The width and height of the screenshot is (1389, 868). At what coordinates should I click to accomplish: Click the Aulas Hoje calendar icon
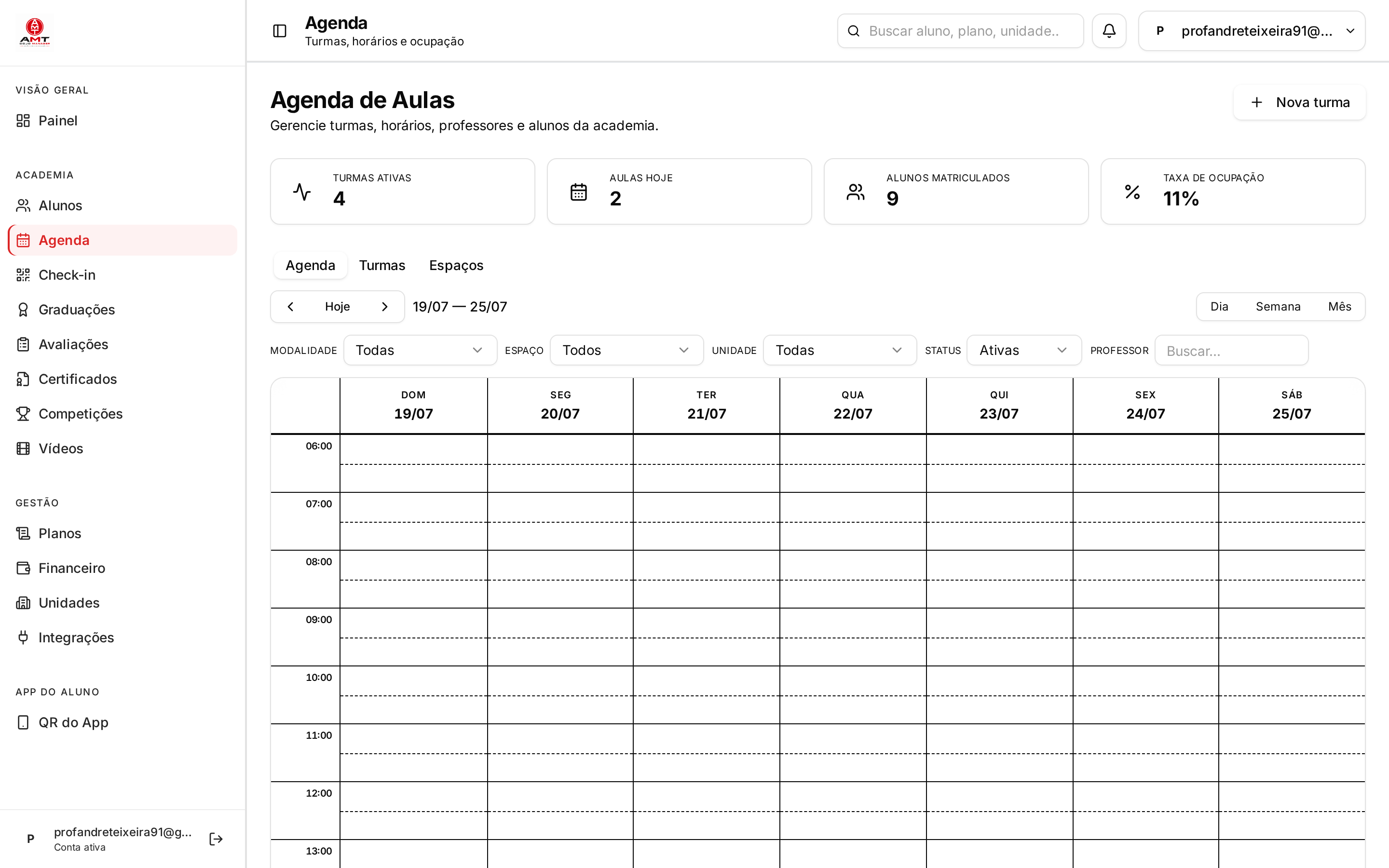coord(579,192)
